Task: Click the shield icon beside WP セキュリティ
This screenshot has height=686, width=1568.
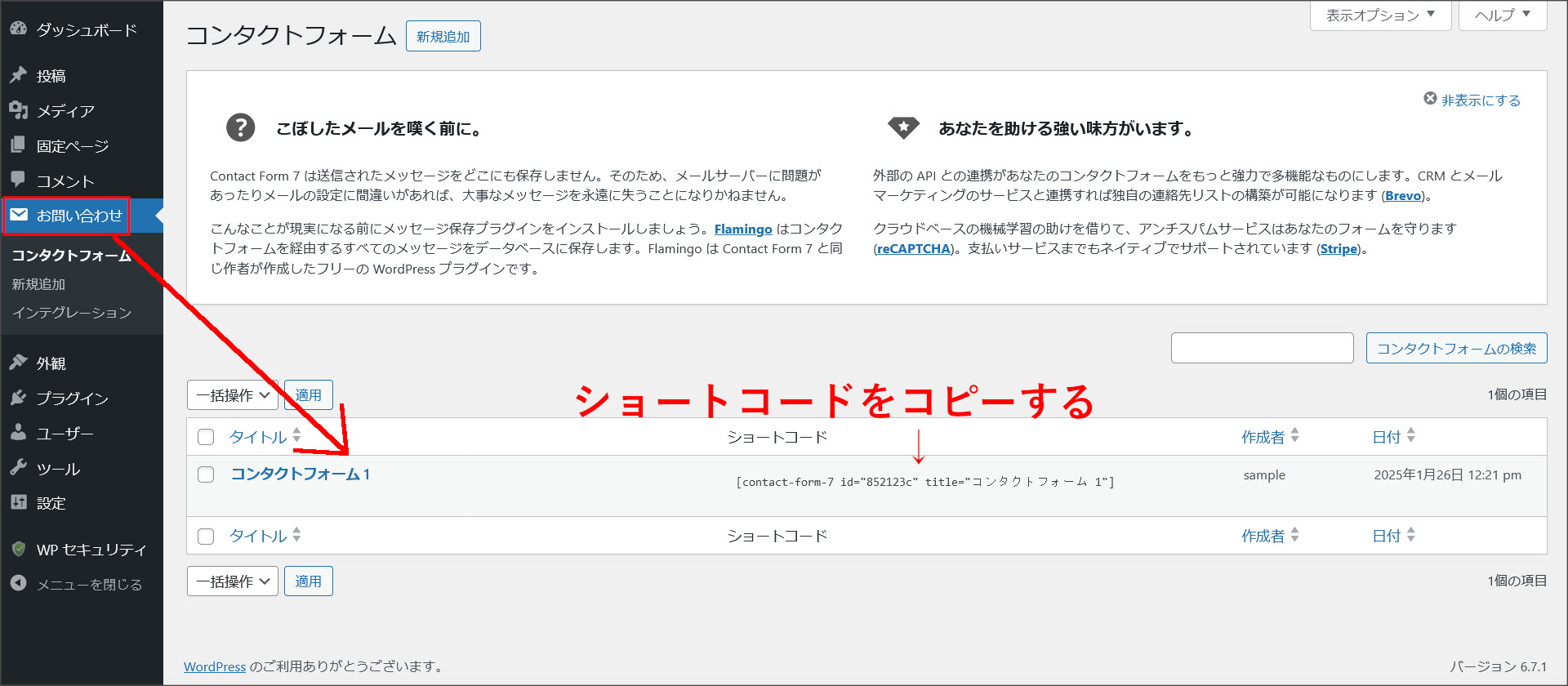Action: 18,549
